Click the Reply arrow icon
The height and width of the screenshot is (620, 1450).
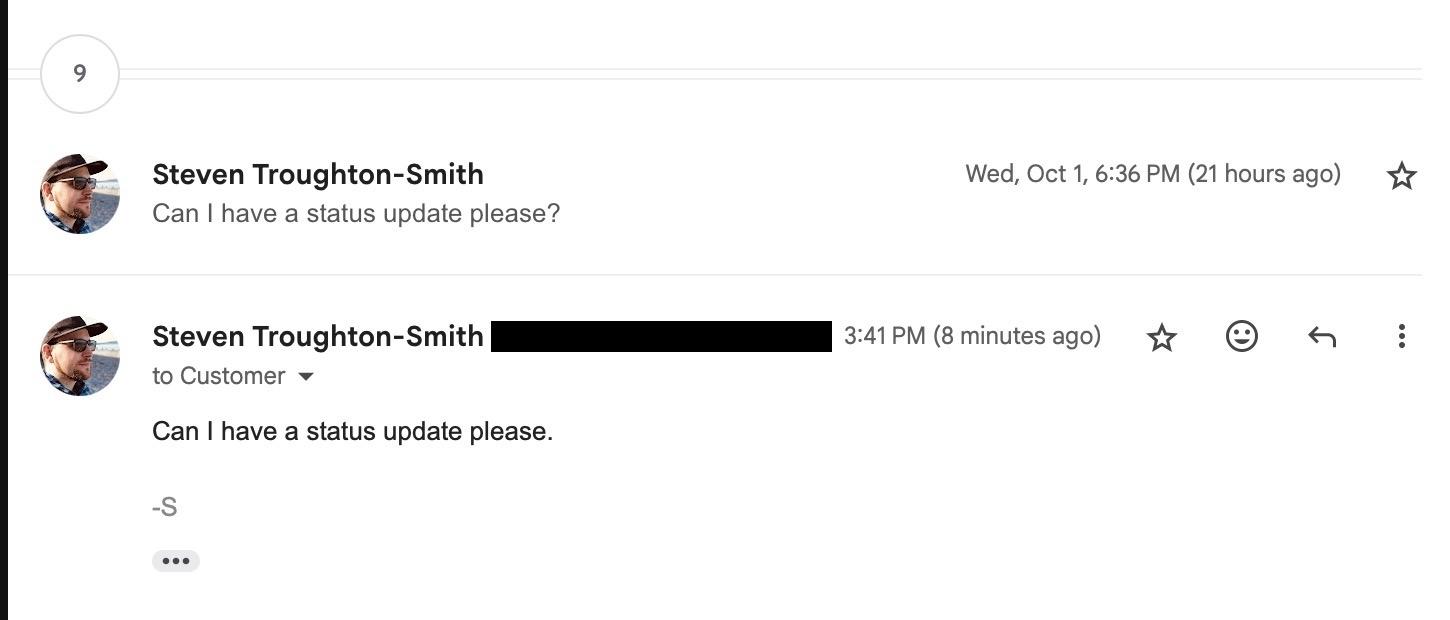coord(1322,337)
